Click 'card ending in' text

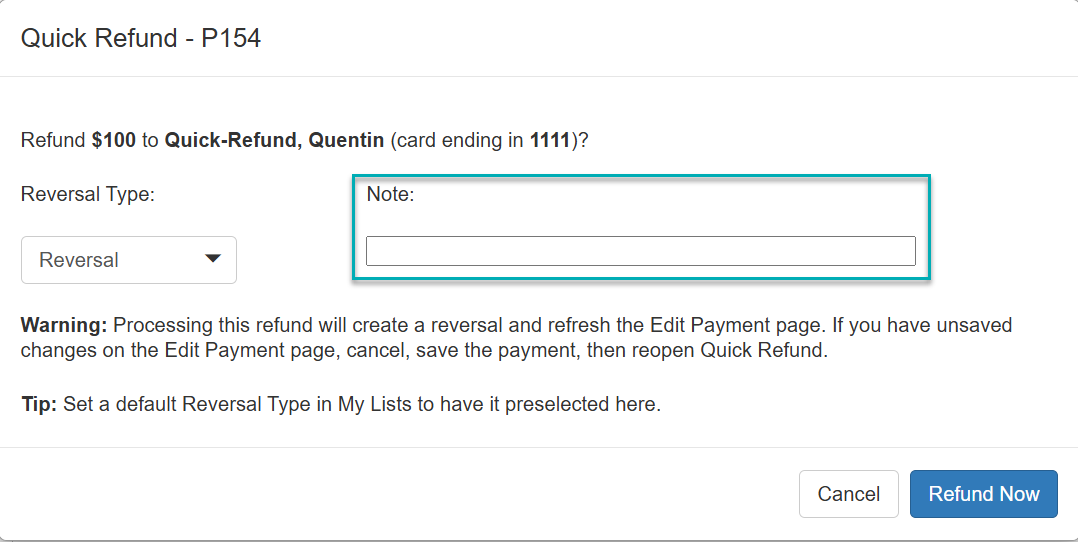(x=461, y=140)
